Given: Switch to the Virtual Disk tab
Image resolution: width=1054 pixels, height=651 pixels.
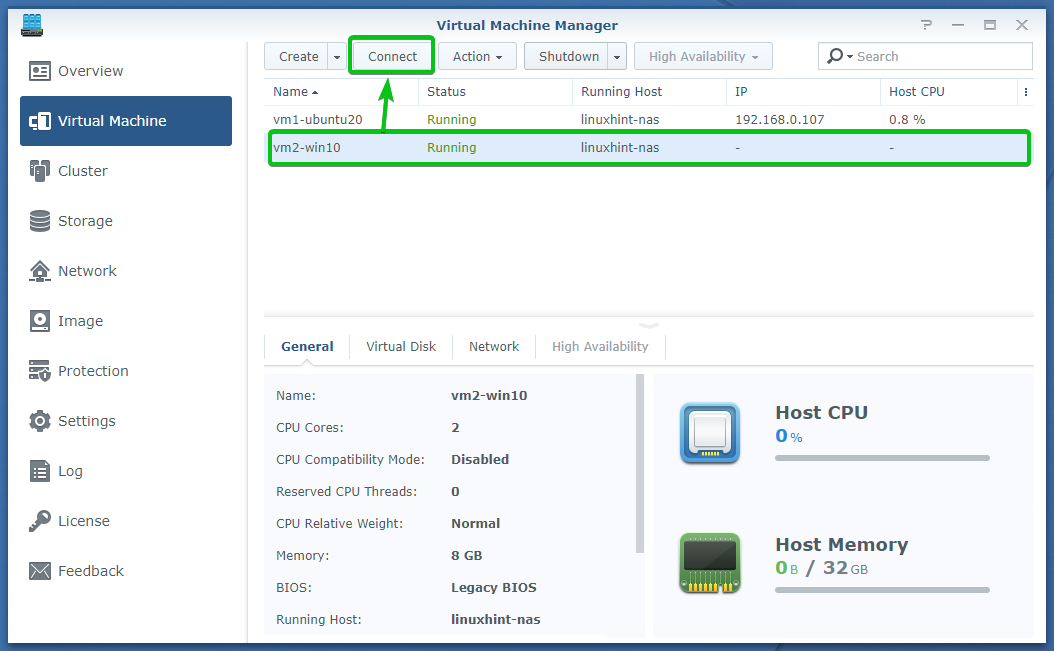Looking at the screenshot, I should (401, 347).
